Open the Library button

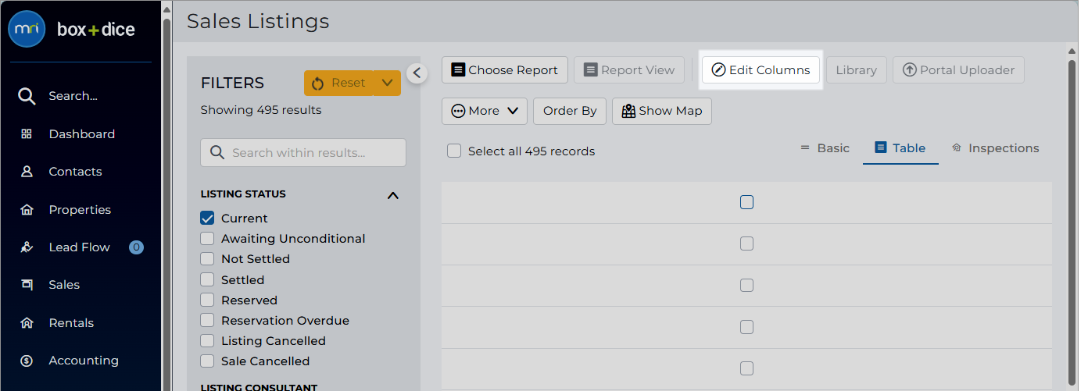[856, 70]
